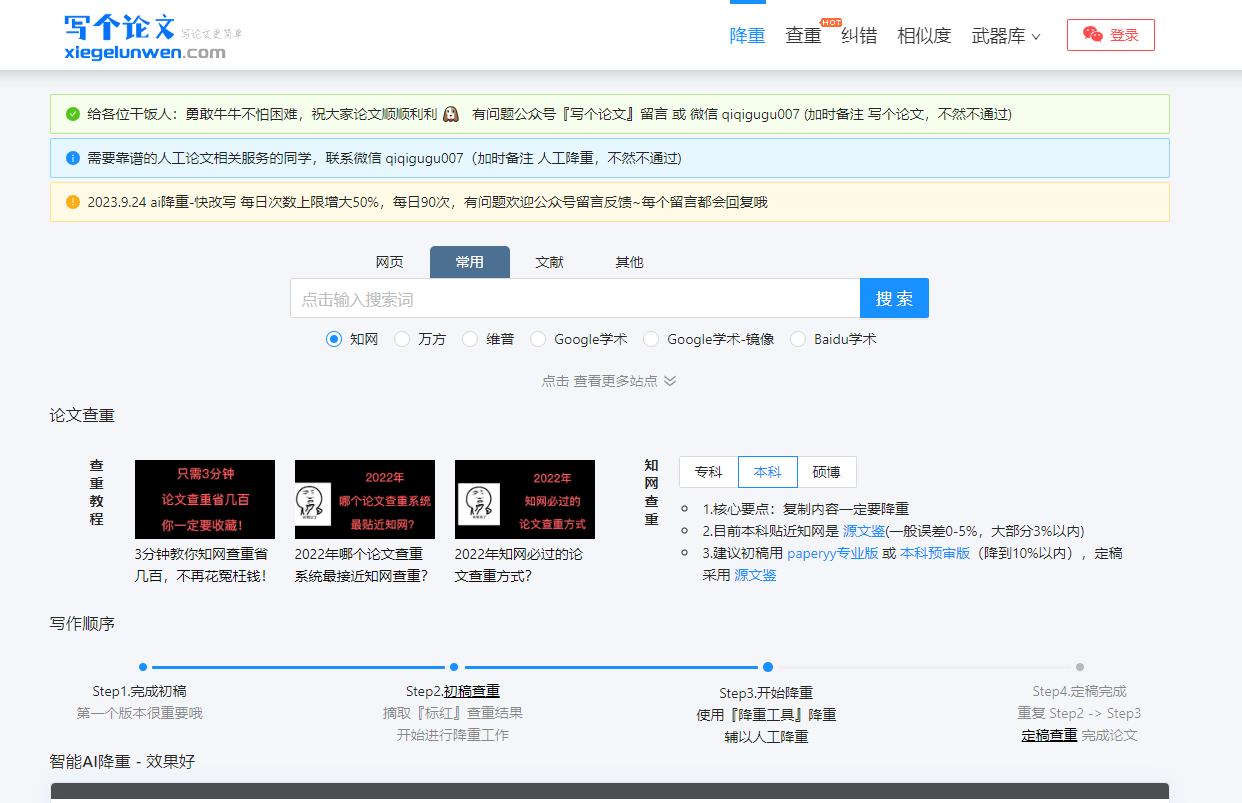
Task: Click the 定稿查重 link in Step4
Action: coord(1049,735)
